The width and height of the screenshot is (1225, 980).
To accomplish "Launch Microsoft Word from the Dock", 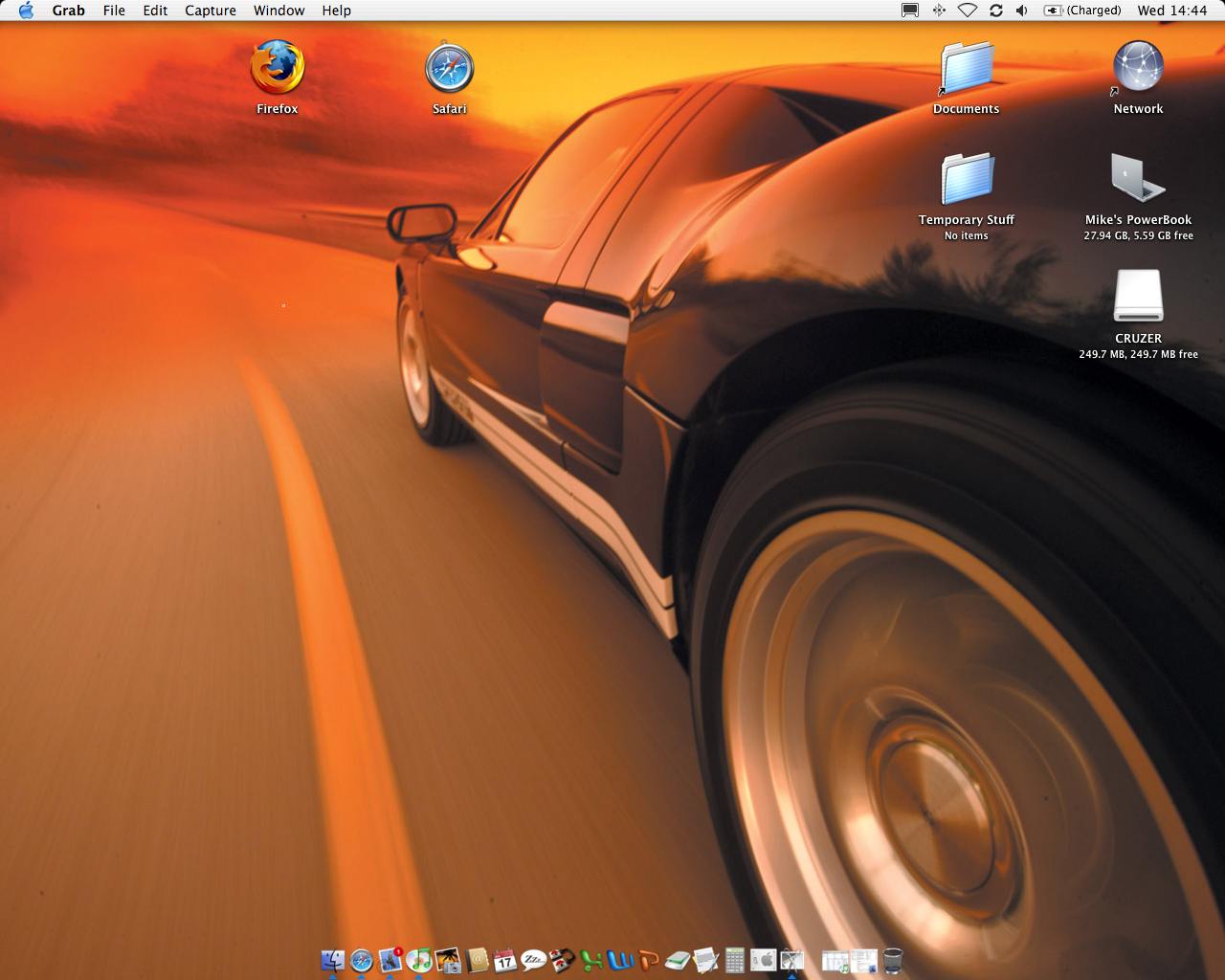I will click(x=620, y=960).
